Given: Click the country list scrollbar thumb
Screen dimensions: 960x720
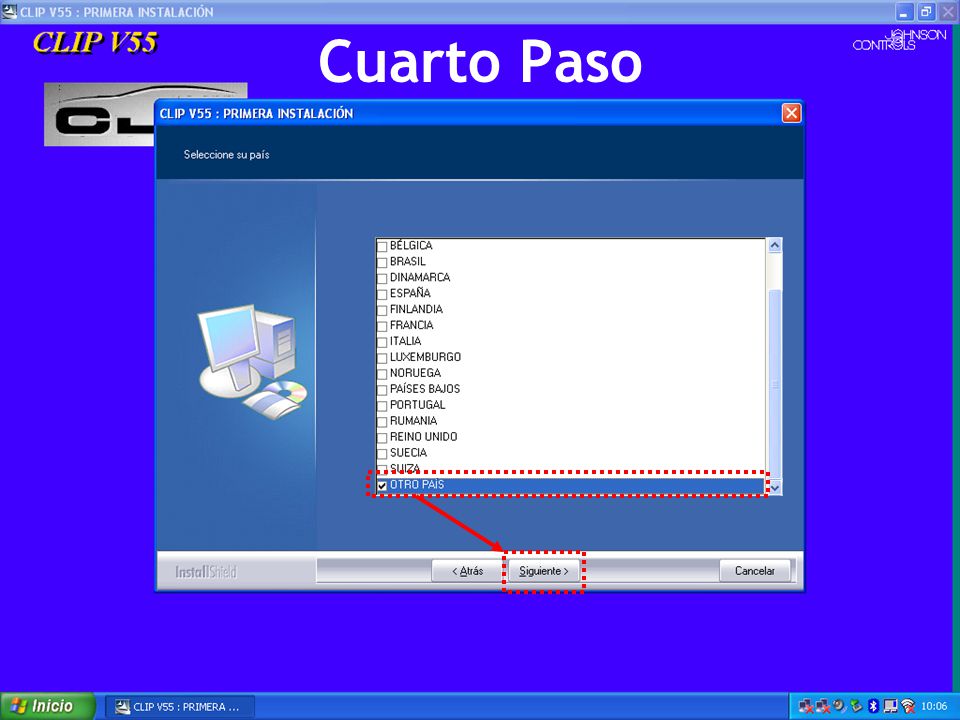Looking at the screenshot, I should pyautogui.click(x=774, y=384).
